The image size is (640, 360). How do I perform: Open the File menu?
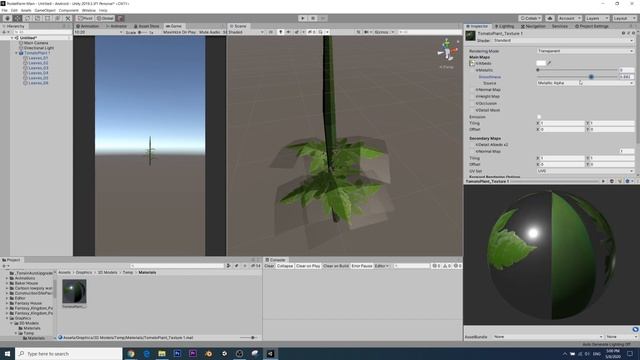point(4,10)
